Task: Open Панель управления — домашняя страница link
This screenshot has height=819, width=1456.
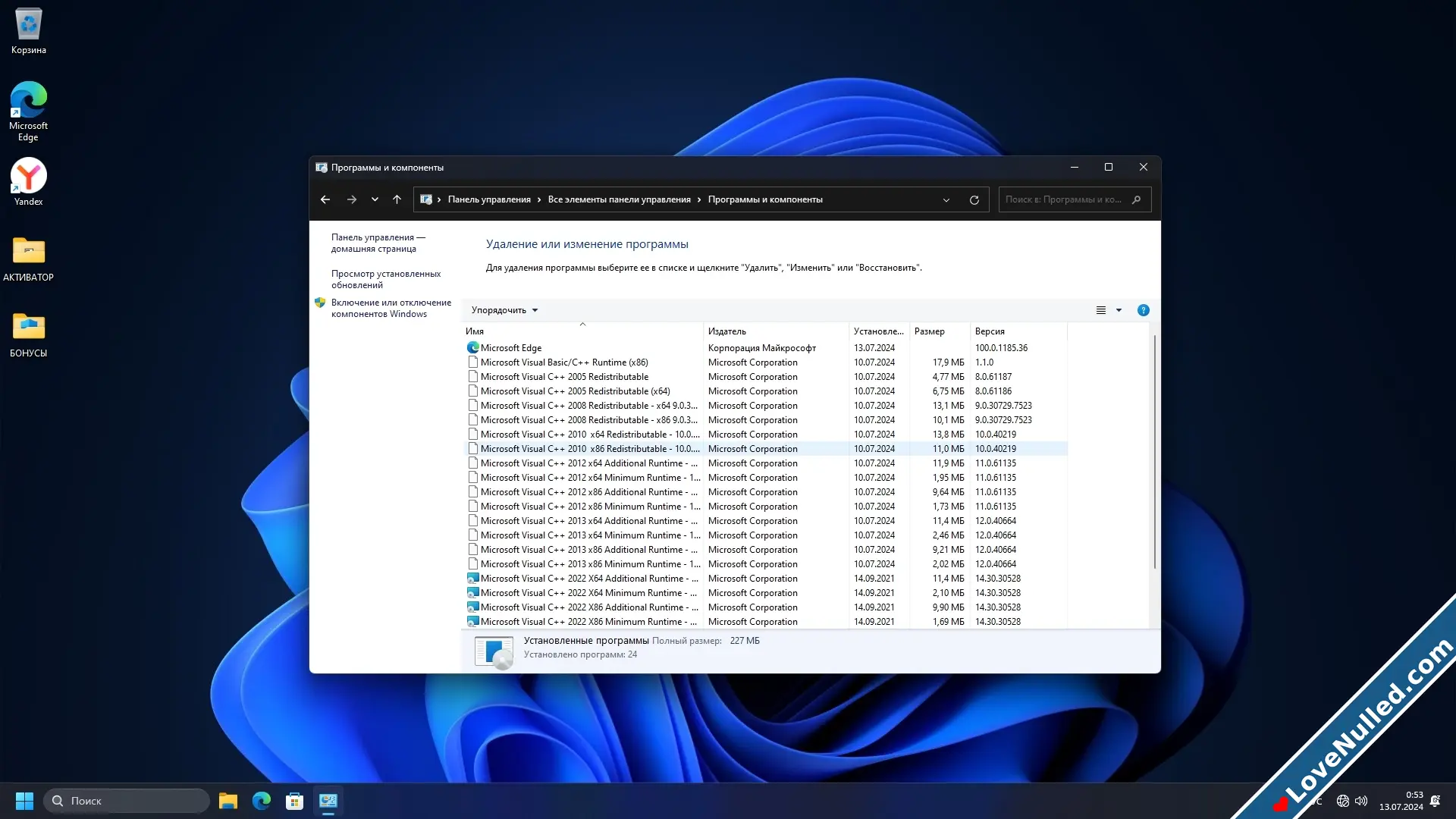Action: click(x=378, y=243)
